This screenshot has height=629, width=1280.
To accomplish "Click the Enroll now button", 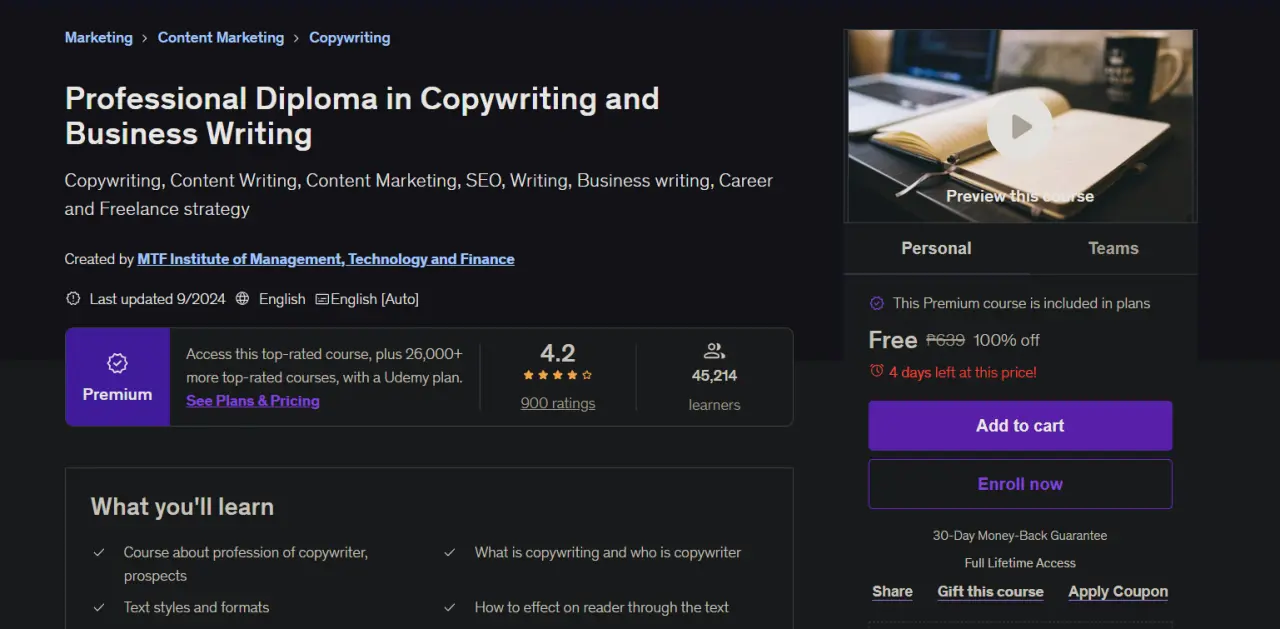I will tap(1020, 484).
